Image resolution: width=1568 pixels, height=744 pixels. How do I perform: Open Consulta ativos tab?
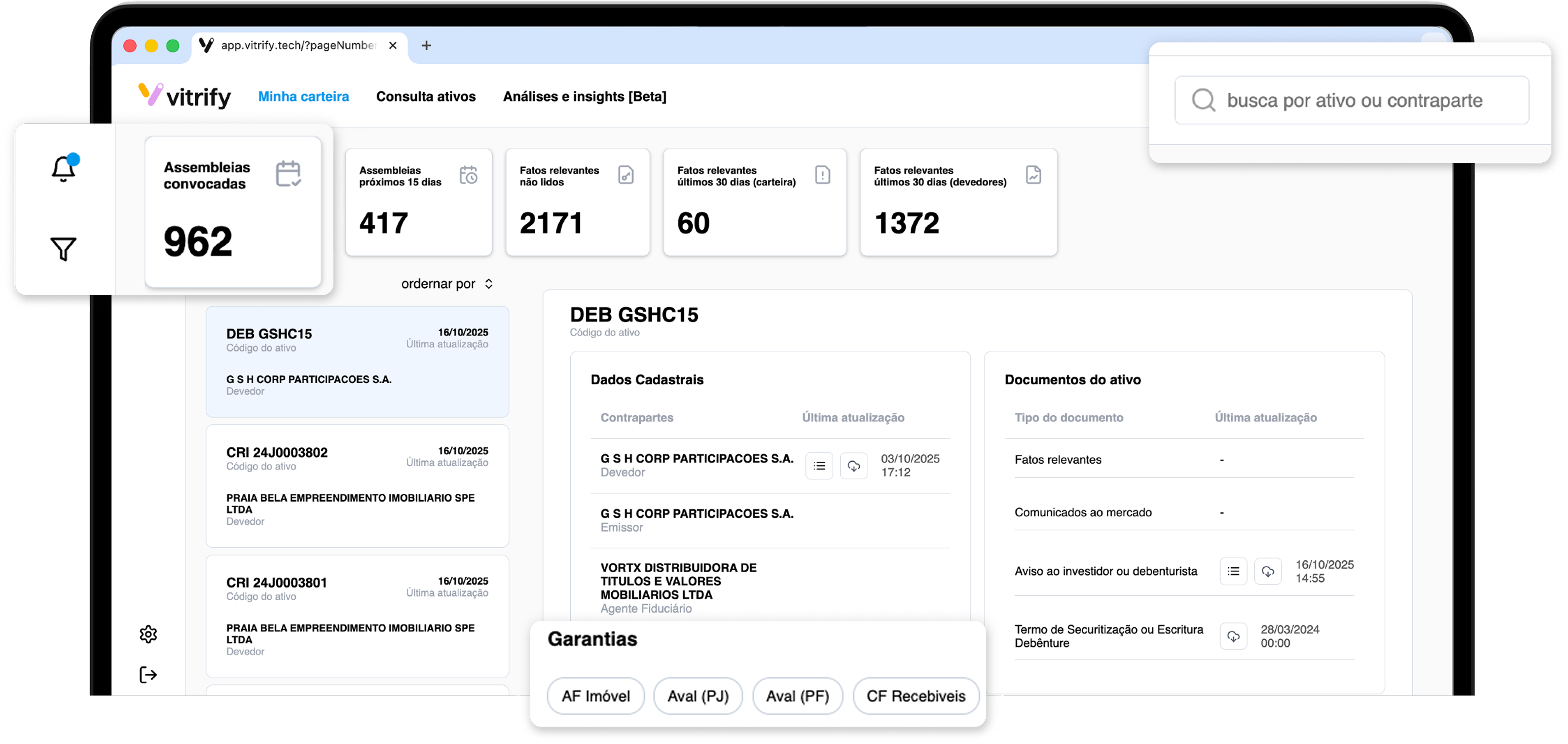(x=425, y=96)
